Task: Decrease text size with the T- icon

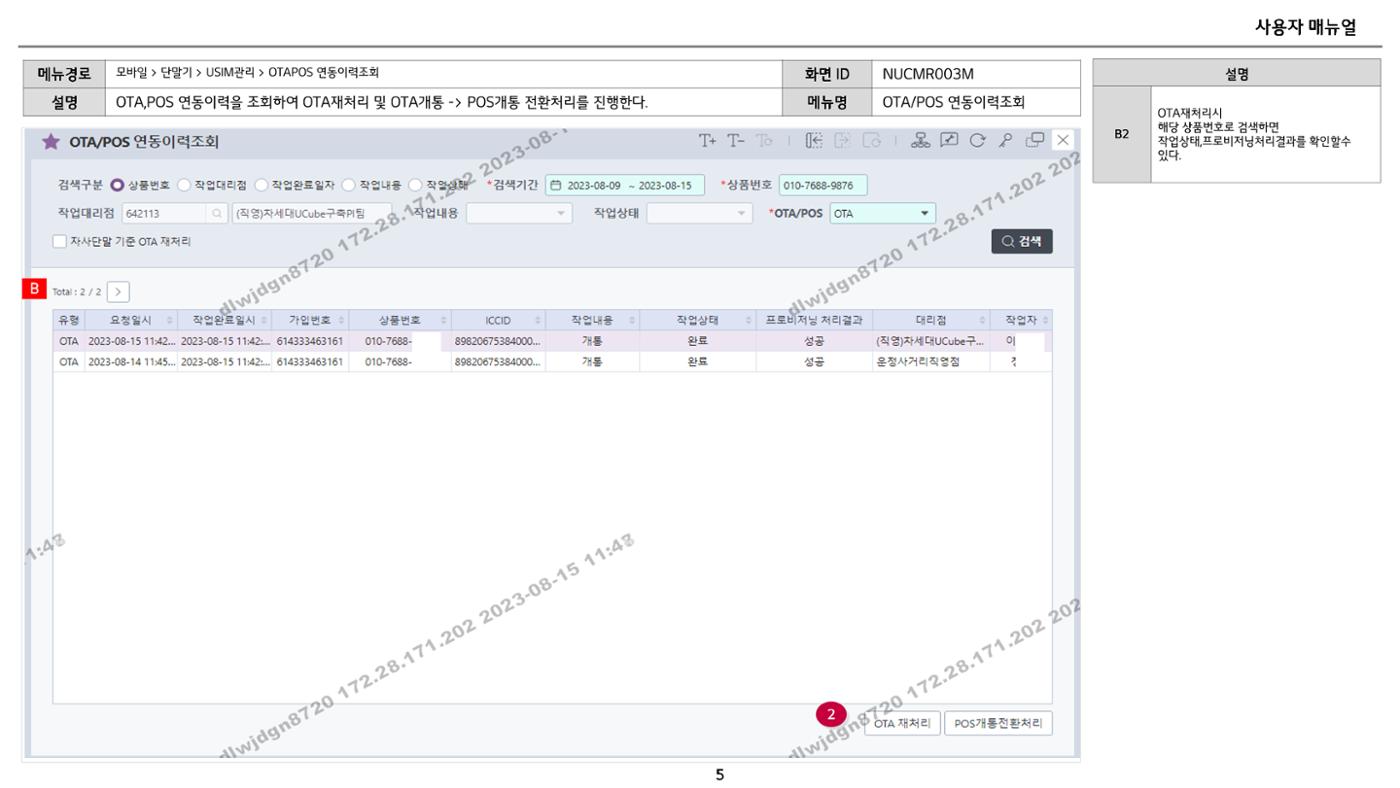Action: [738, 140]
